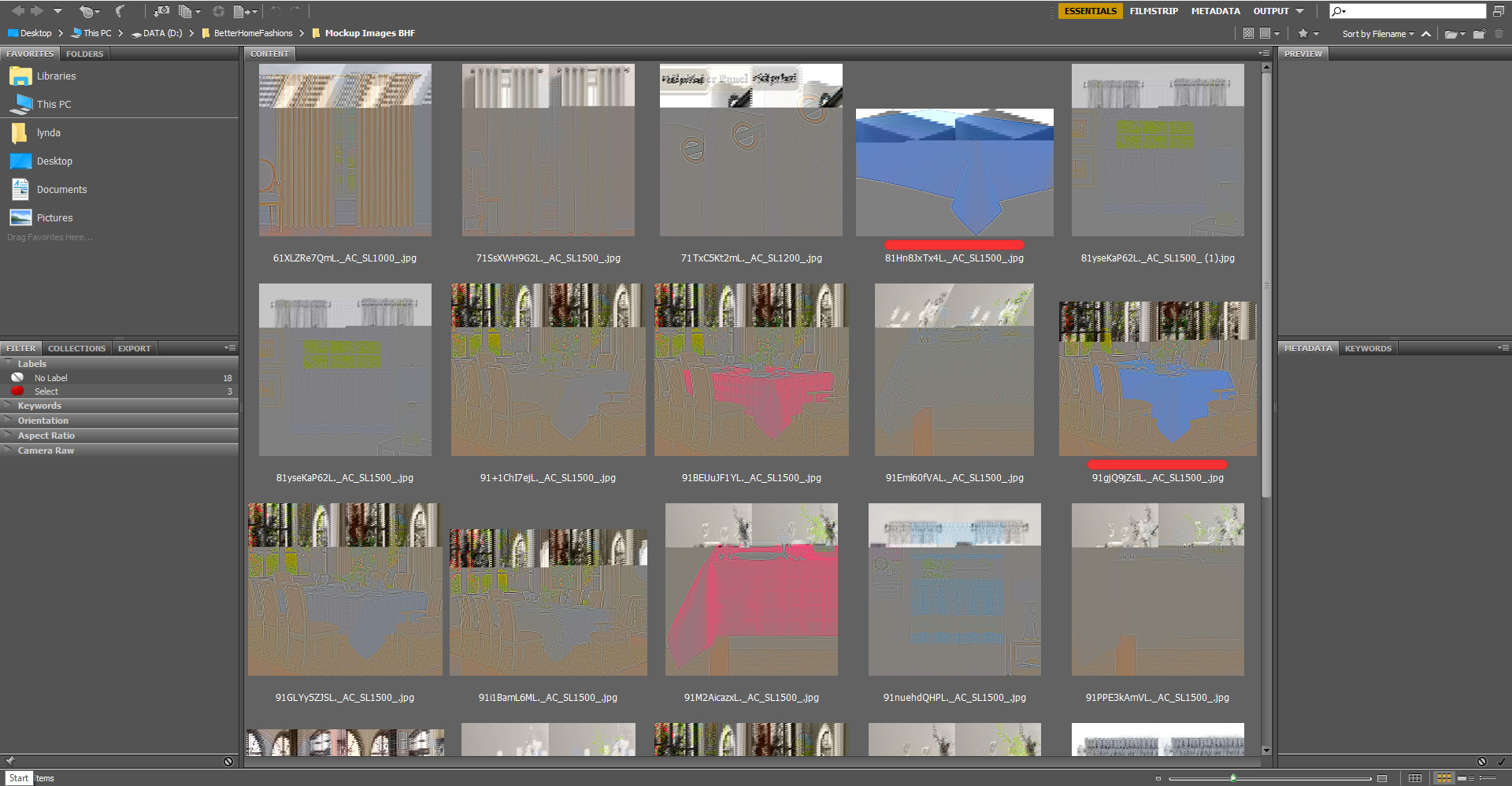Open the Sort by Filename dropdown
Screen dimensions: 1512x786
coord(1377,34)
